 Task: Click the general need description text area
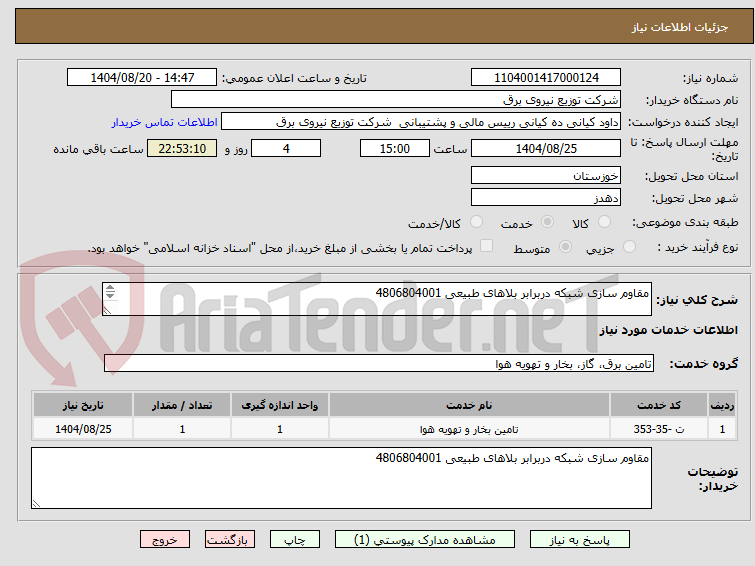[x=377, y=299]
